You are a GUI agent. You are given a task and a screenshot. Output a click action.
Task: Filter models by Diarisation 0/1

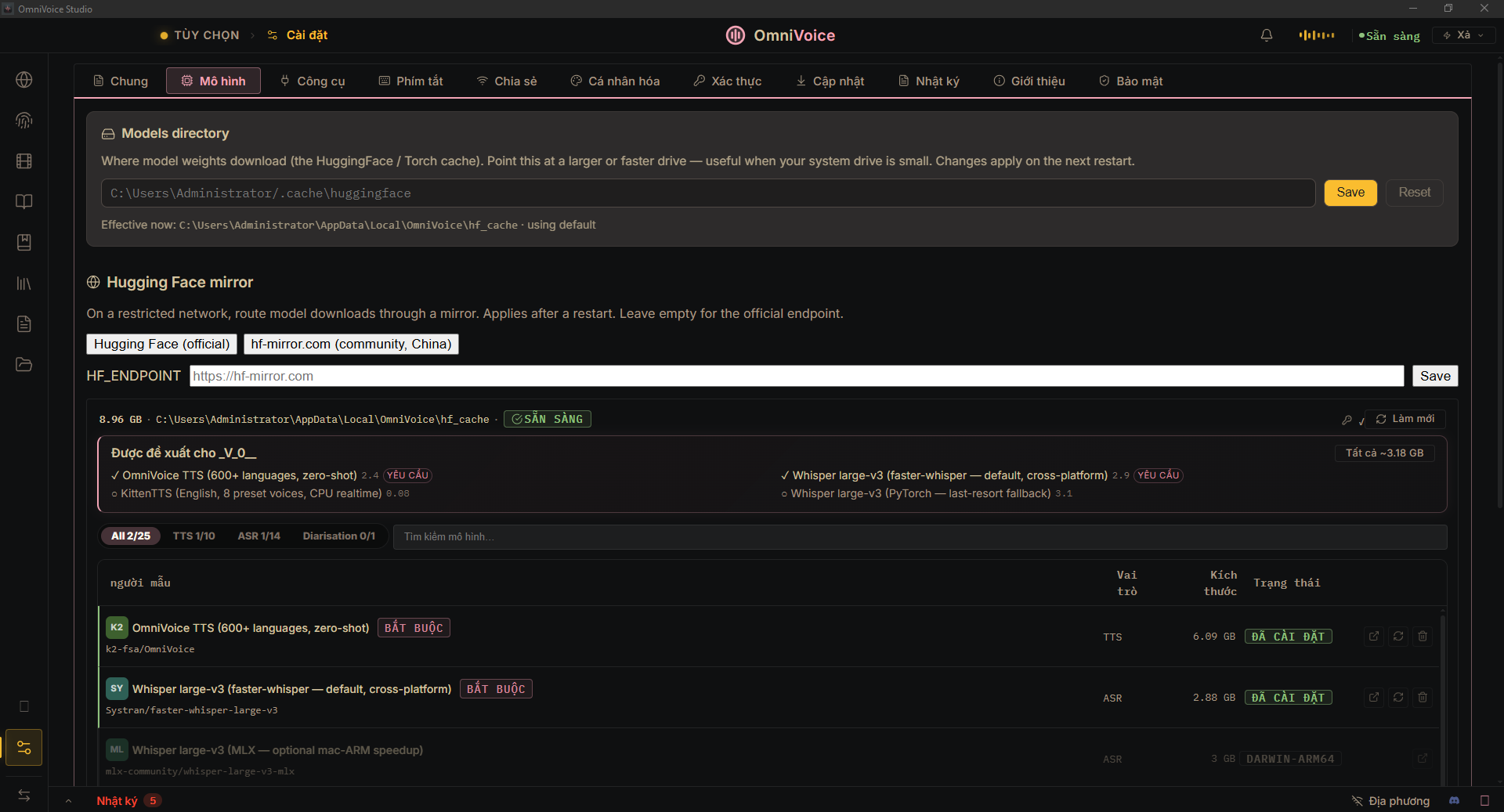coord(339,536)
